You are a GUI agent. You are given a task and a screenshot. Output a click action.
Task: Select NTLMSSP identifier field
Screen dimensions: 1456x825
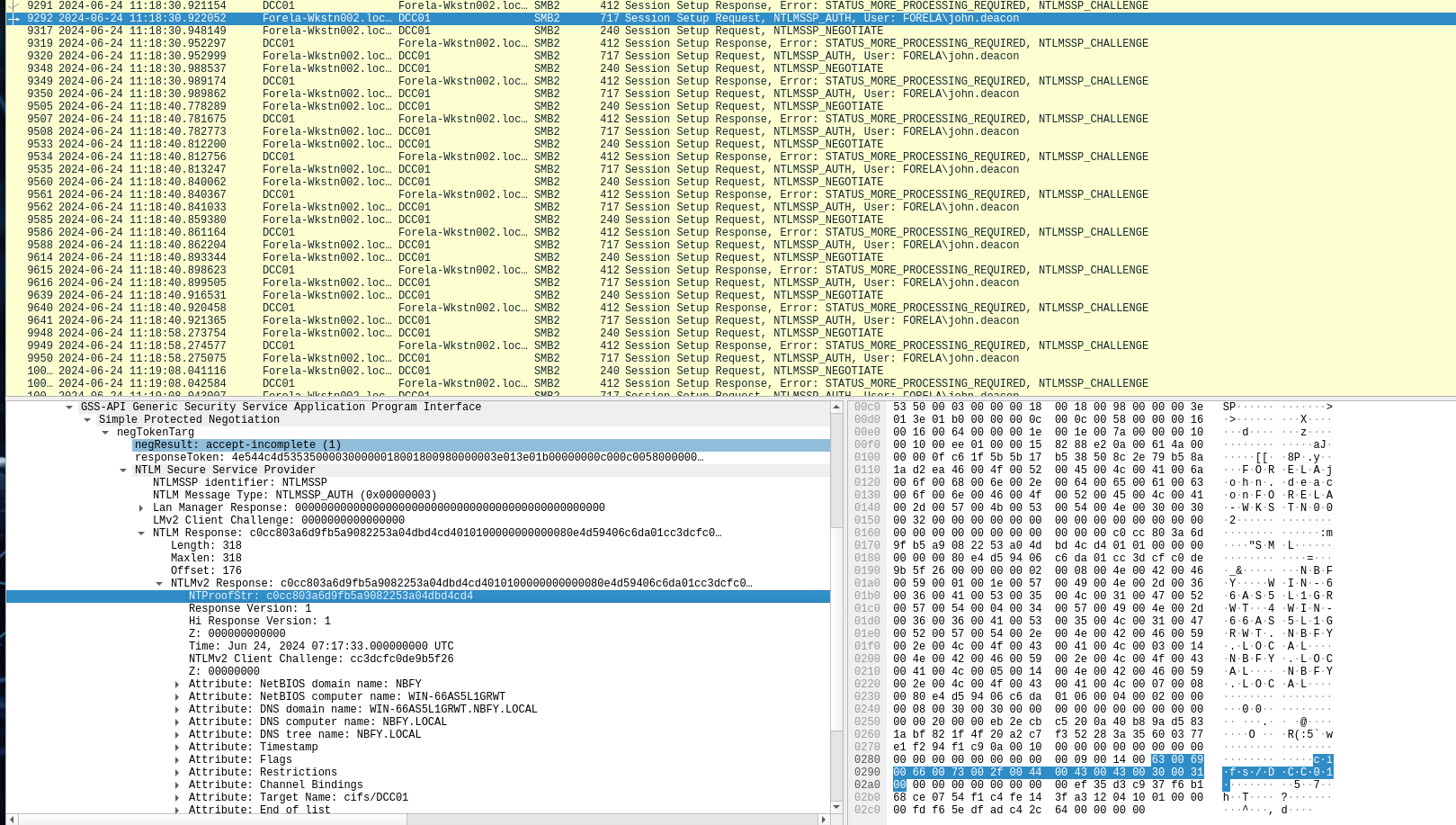240,483
